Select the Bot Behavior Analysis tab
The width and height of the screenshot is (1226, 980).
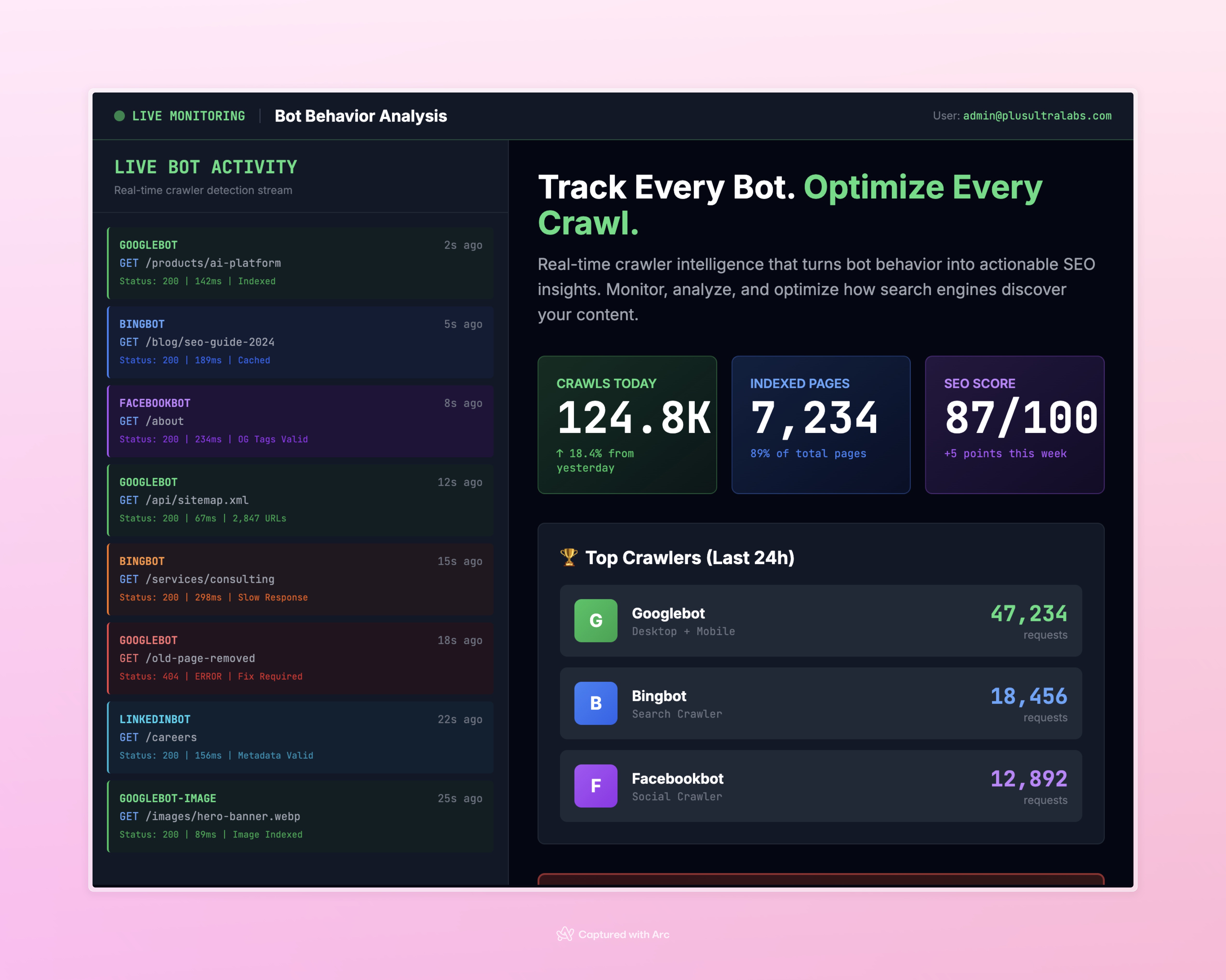coord(360,116)
